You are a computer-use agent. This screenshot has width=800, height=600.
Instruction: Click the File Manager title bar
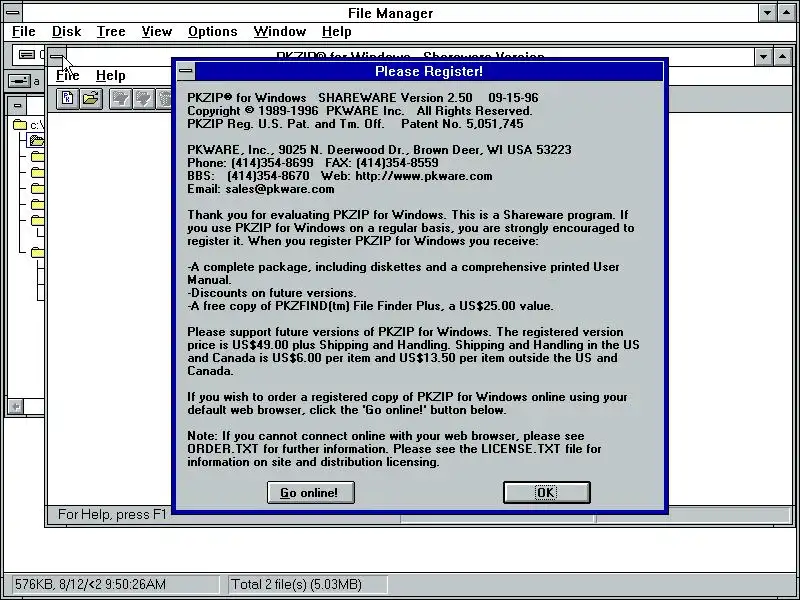coord(390,13)
